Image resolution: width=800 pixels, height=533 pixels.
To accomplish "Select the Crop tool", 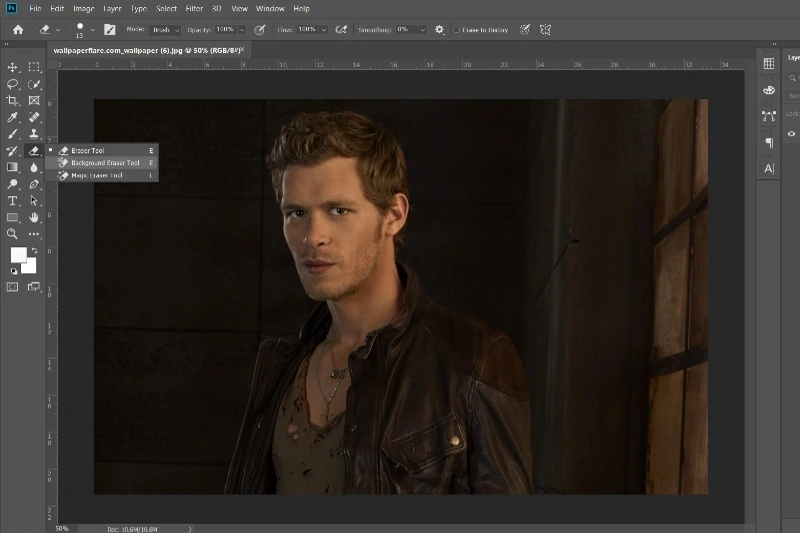I will coord(13,101).
